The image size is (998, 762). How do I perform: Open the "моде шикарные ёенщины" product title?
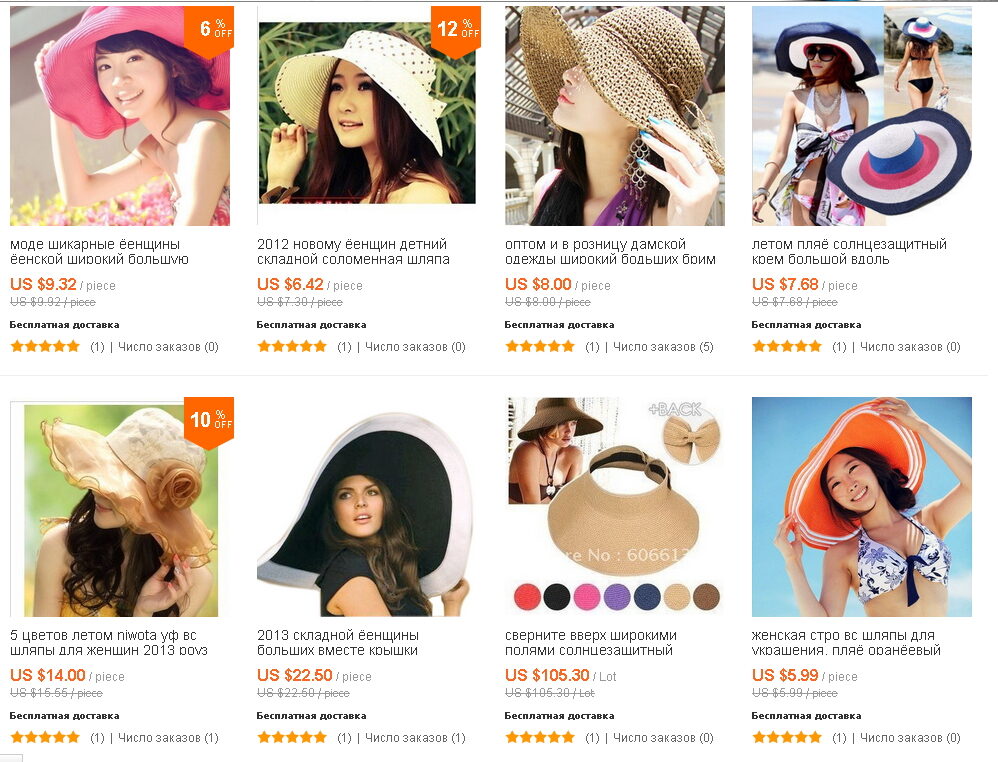[99, 252]
